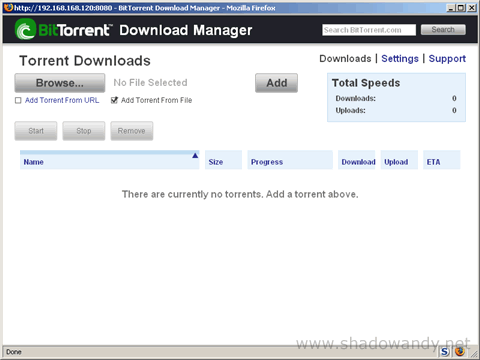
Task: Click the Torrent Downloads heading
Action: click(x=85, y=61)
